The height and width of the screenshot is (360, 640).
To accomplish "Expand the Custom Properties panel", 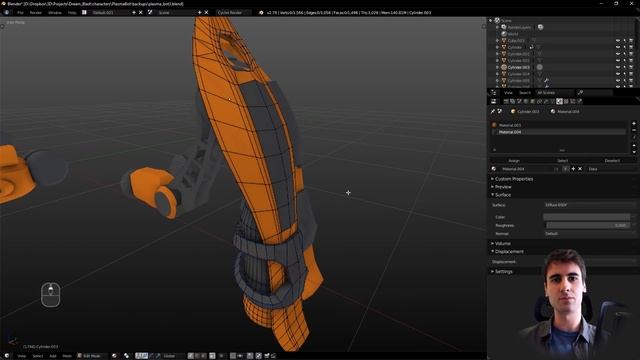I will click(x=513, y=179).
